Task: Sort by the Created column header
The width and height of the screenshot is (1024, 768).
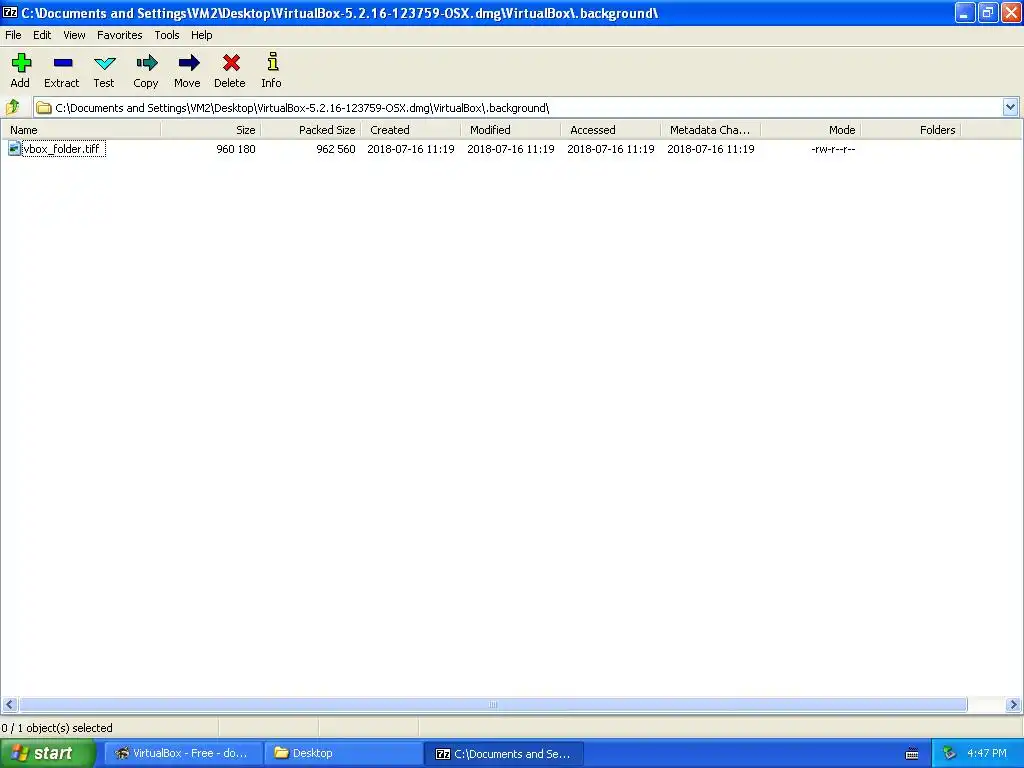Action: (411, 130)
